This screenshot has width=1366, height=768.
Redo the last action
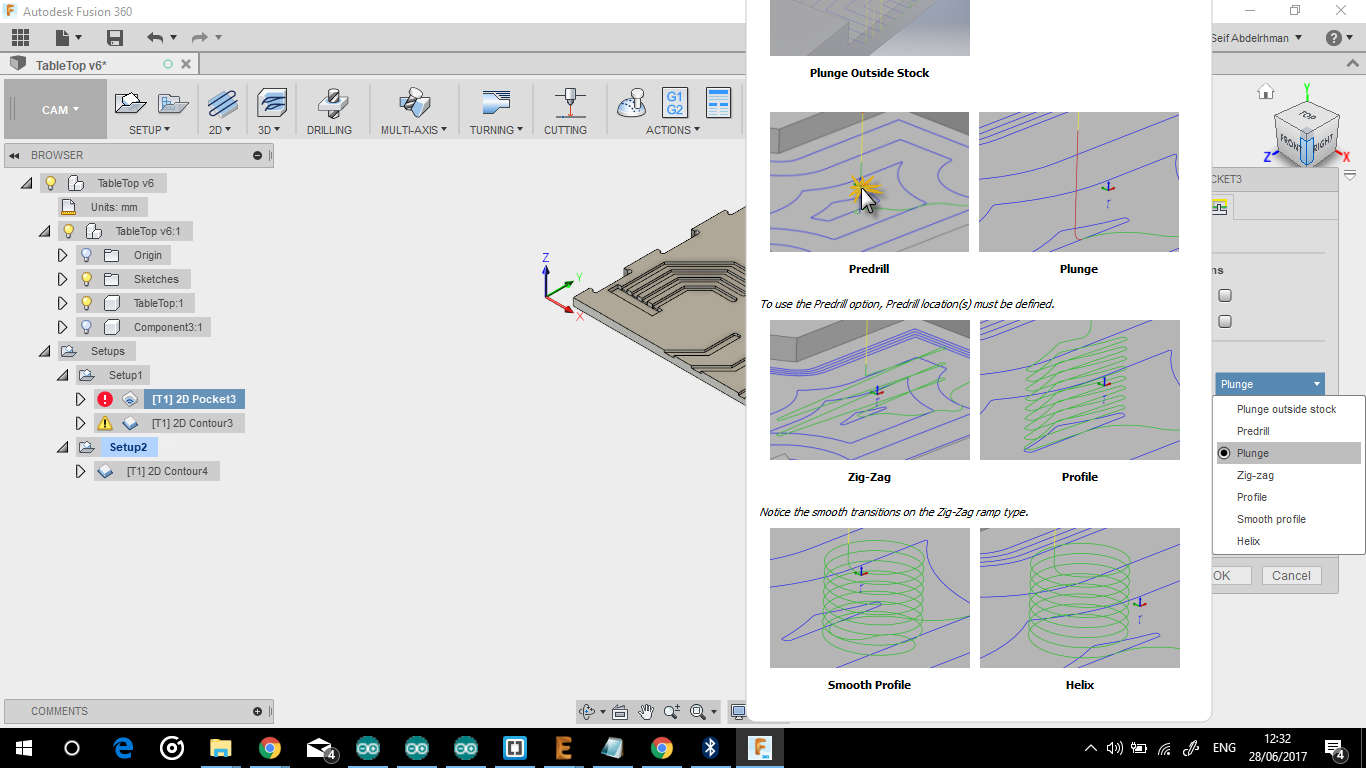pyautogui.click(x=200, y=38)
